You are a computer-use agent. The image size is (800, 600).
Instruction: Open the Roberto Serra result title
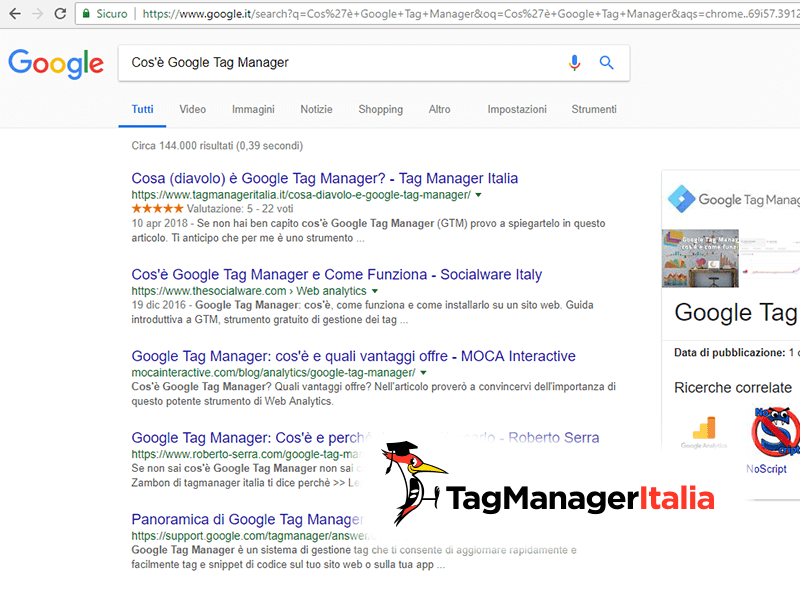click(x=365, y=438)
